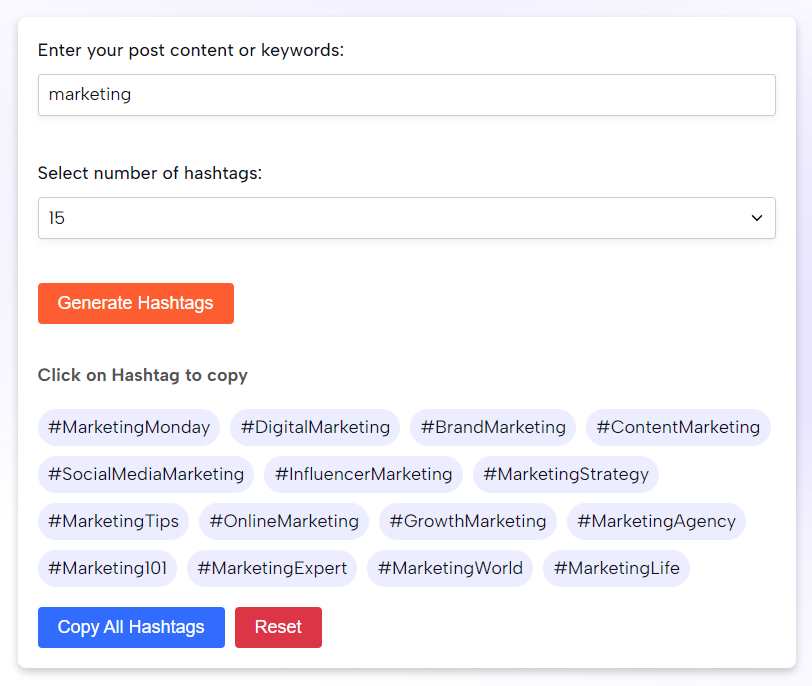The width and height of the screenshot is (812, 686).
Task: Copy the #OnlineMarketing hashtag
Action: click(284, 521)
